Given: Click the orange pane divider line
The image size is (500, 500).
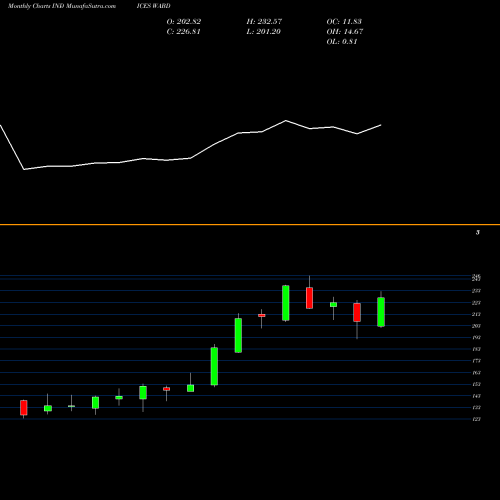Looking at the screenshot, I should (x=250, y=225).
